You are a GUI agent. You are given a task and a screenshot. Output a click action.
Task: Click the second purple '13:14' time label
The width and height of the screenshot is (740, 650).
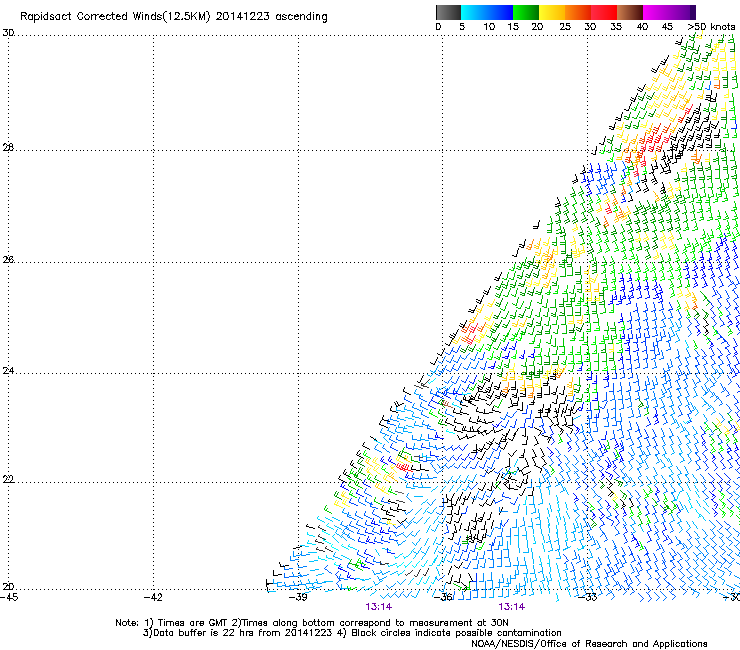pos(512,607)
